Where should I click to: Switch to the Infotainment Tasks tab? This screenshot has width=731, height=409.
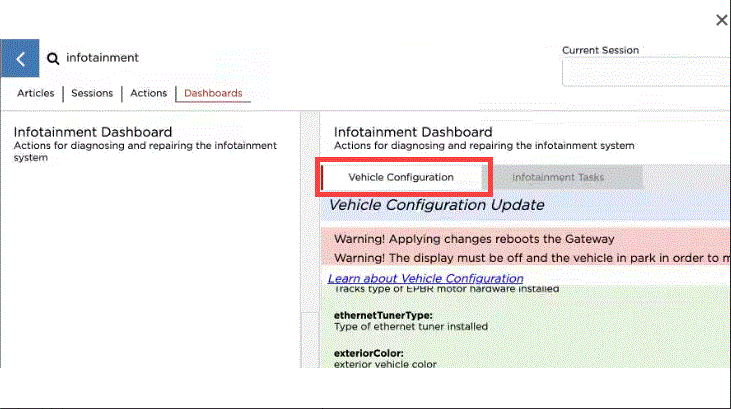558,178
